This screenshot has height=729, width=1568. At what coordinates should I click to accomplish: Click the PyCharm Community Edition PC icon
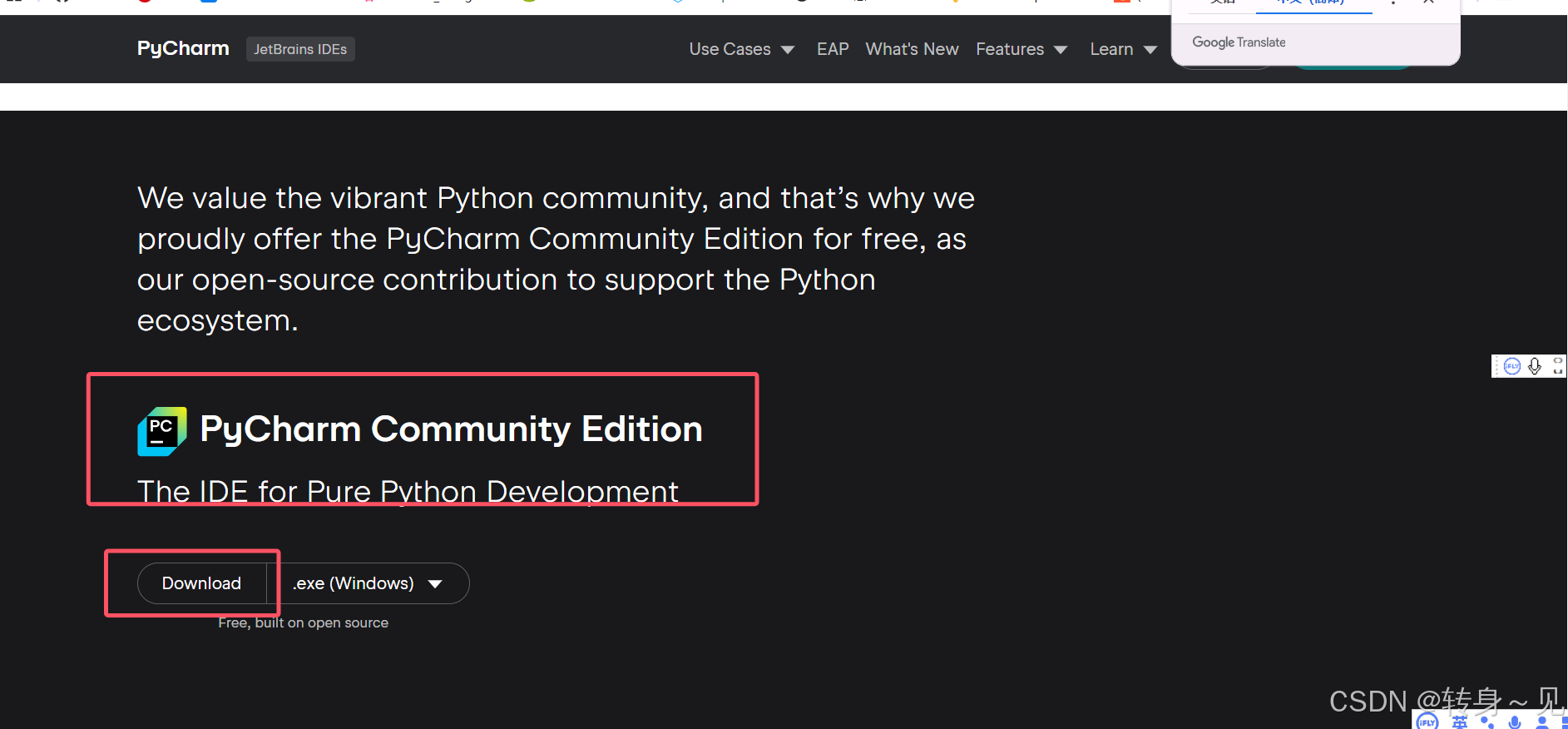point(161,431)
